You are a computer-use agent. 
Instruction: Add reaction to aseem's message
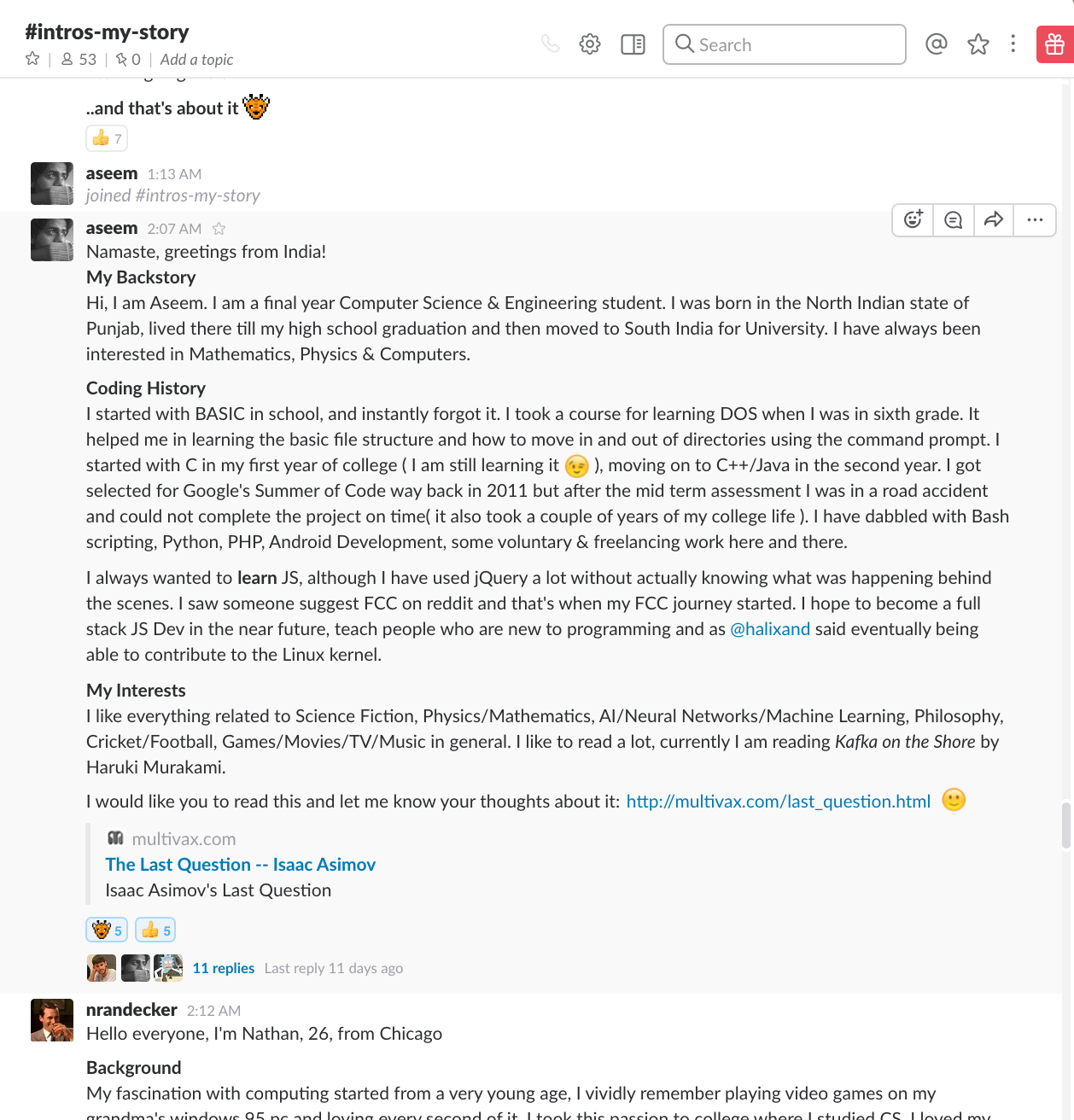913,220
